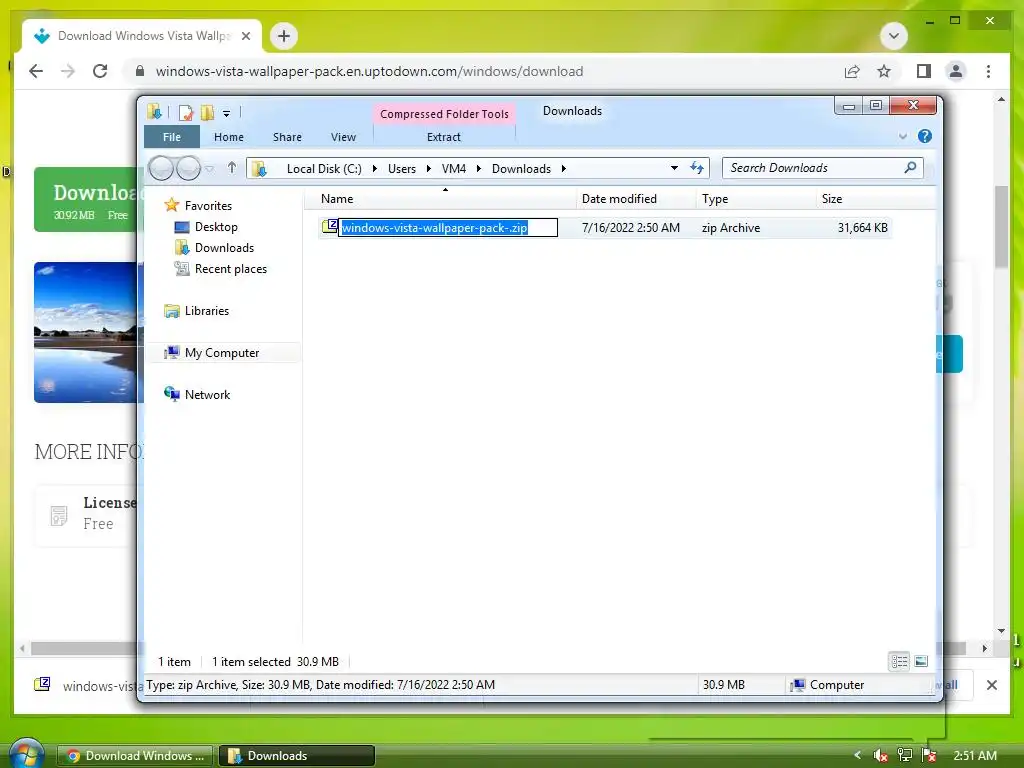Click Local Disk (C:) in address bar

(x=324, y=168)
